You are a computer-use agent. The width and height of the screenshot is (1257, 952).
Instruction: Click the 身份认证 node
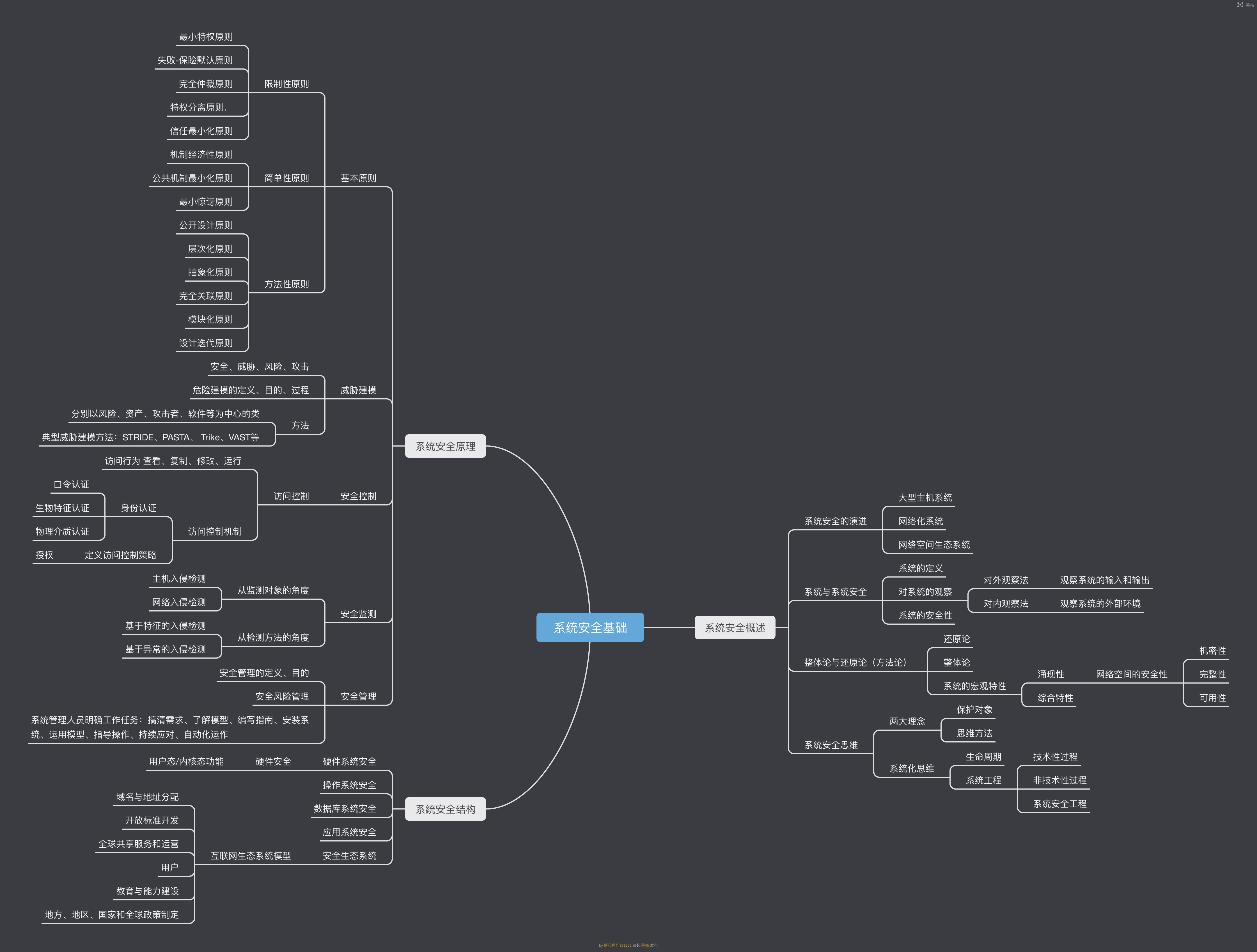pyautogui.click(x=138, y=508)
